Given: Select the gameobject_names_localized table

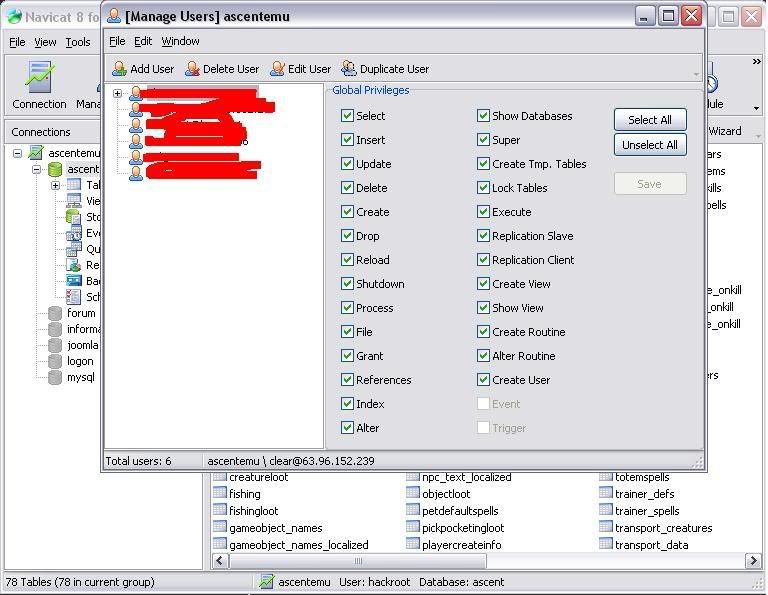Looking at the screenshot, I should tap(299, 545).
